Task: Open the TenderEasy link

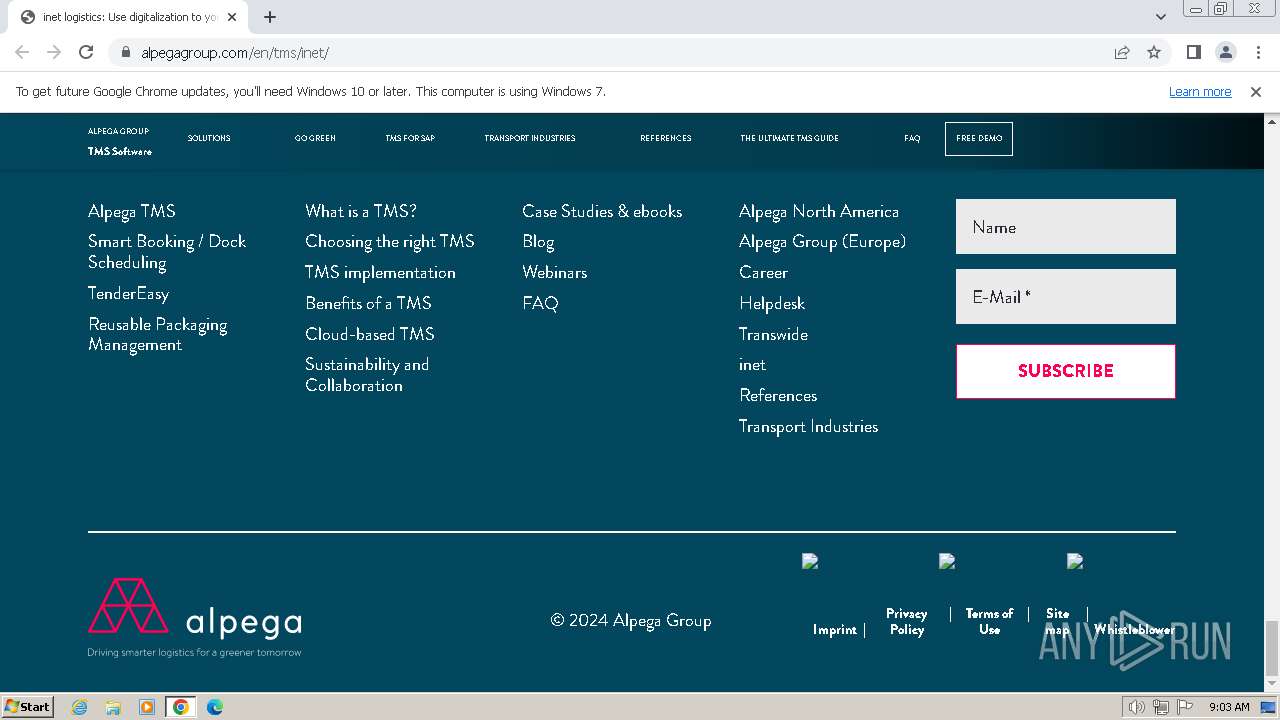Action: coord(128,293)
